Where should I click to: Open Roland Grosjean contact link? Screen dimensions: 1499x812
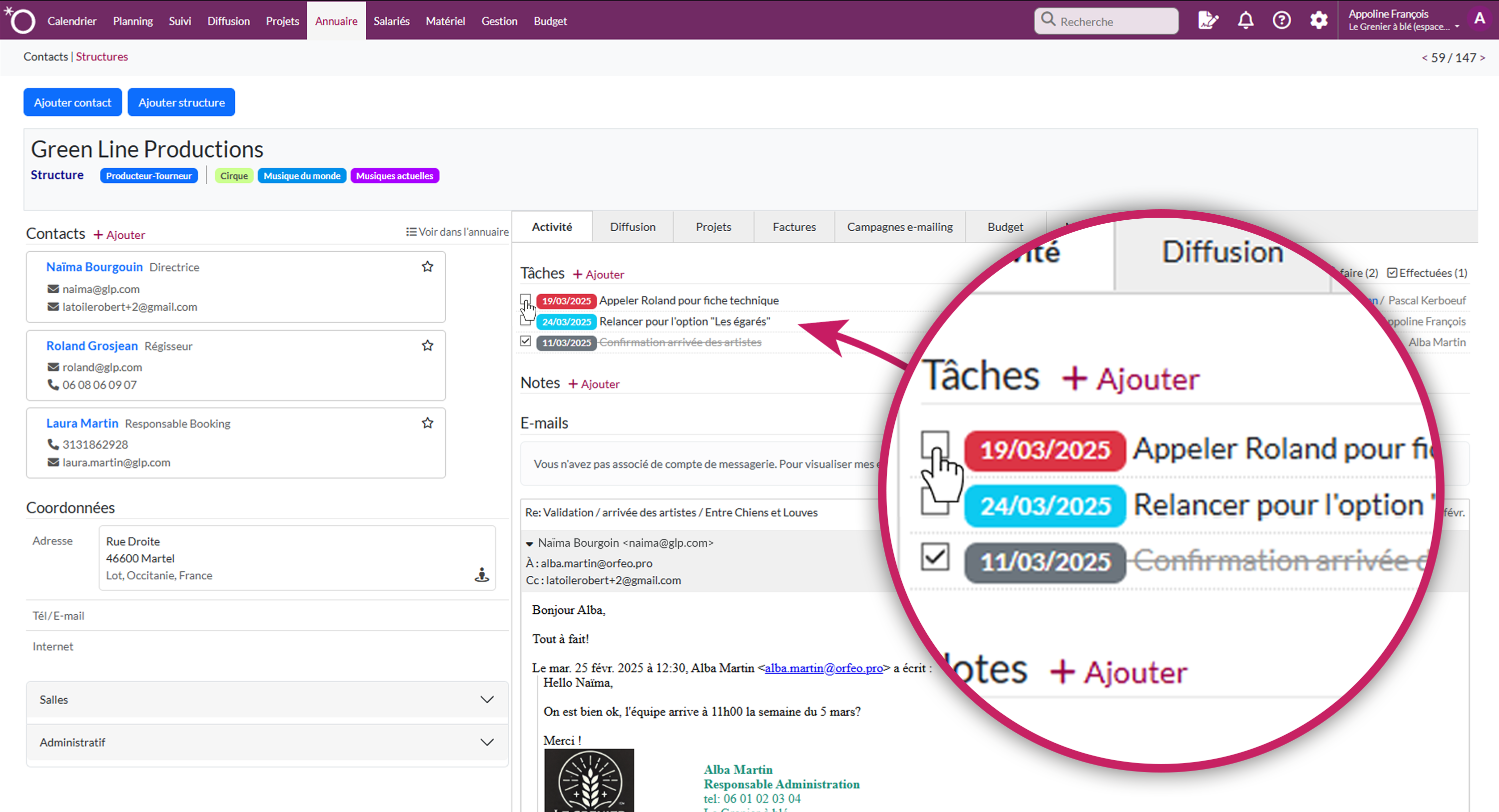pyautogui.click(x=92, y=346)
